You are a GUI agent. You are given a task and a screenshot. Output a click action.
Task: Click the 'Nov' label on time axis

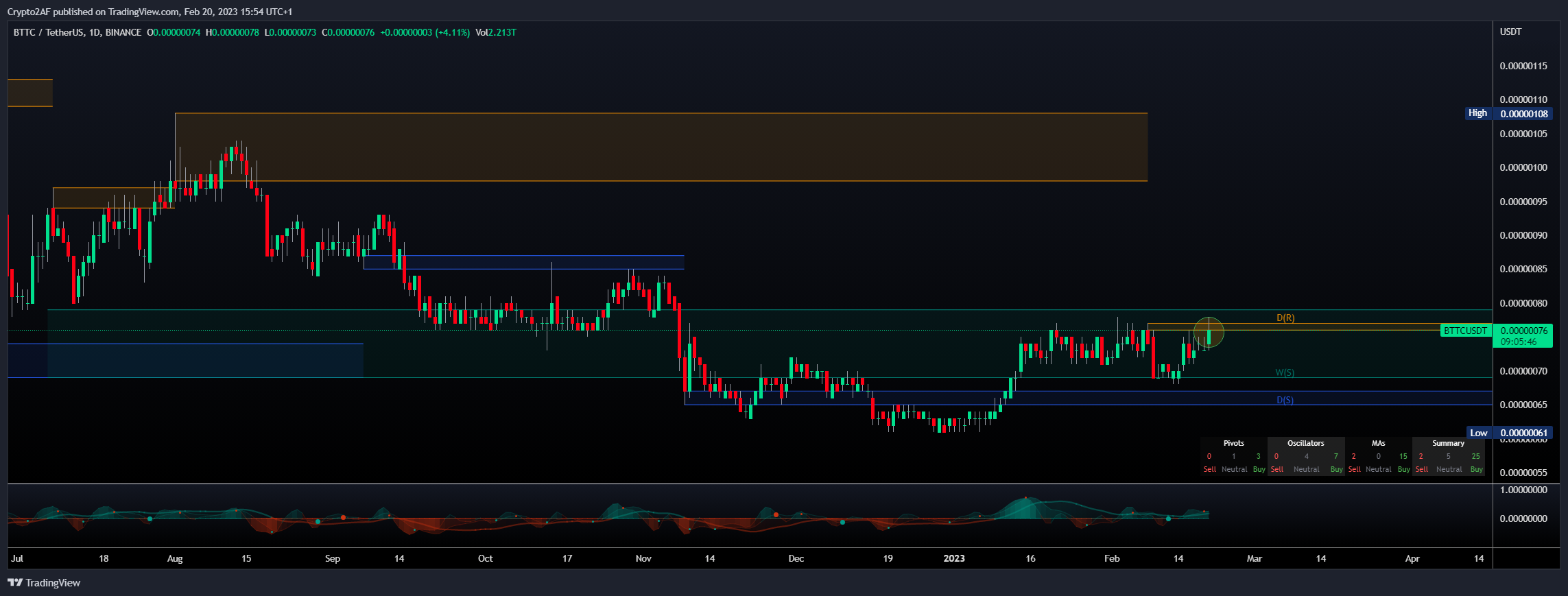click(x=643, y=558)
